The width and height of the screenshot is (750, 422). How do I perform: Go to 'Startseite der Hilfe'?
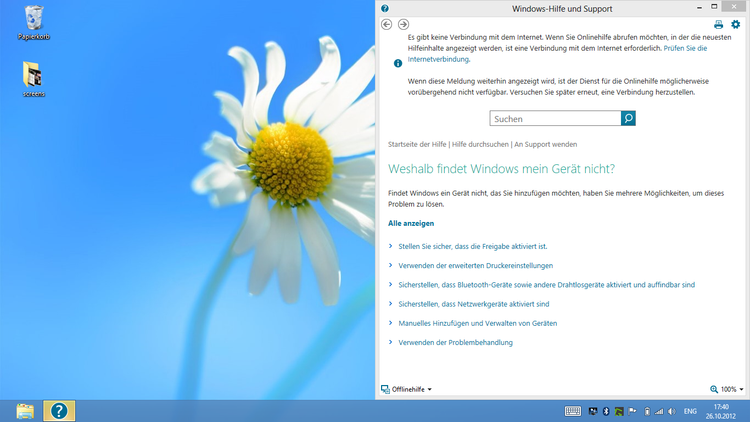click(417, 145)
